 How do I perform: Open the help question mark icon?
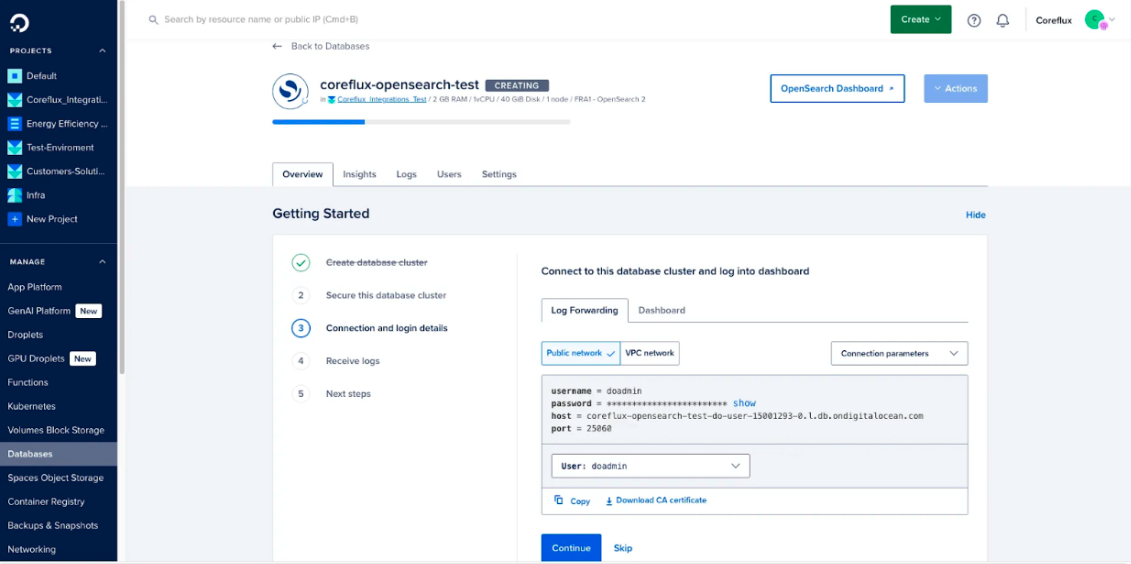tap(974, 20)
